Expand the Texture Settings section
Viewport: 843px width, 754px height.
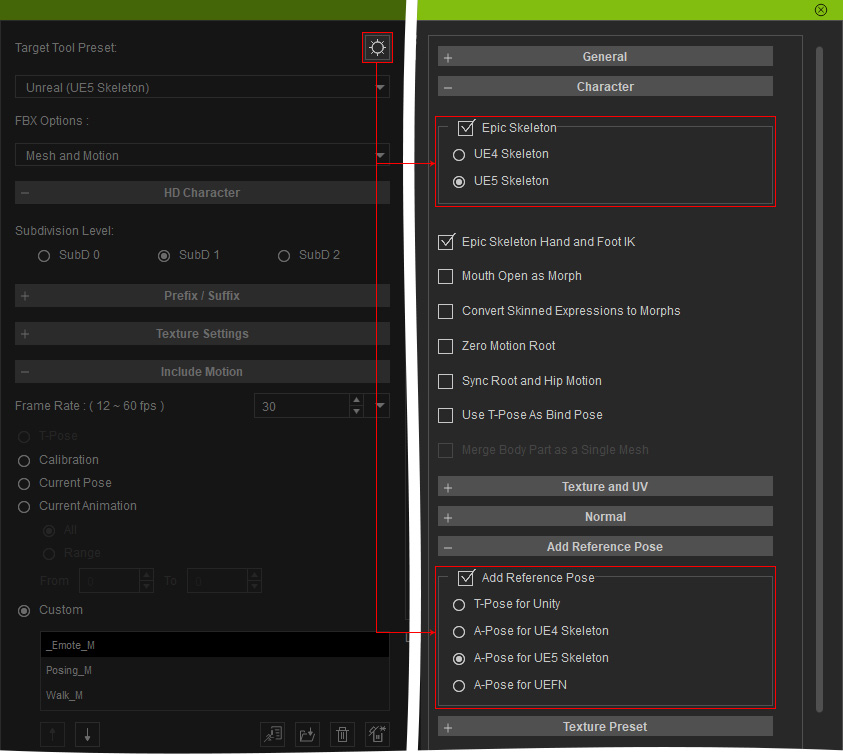(x=202, y=334)
